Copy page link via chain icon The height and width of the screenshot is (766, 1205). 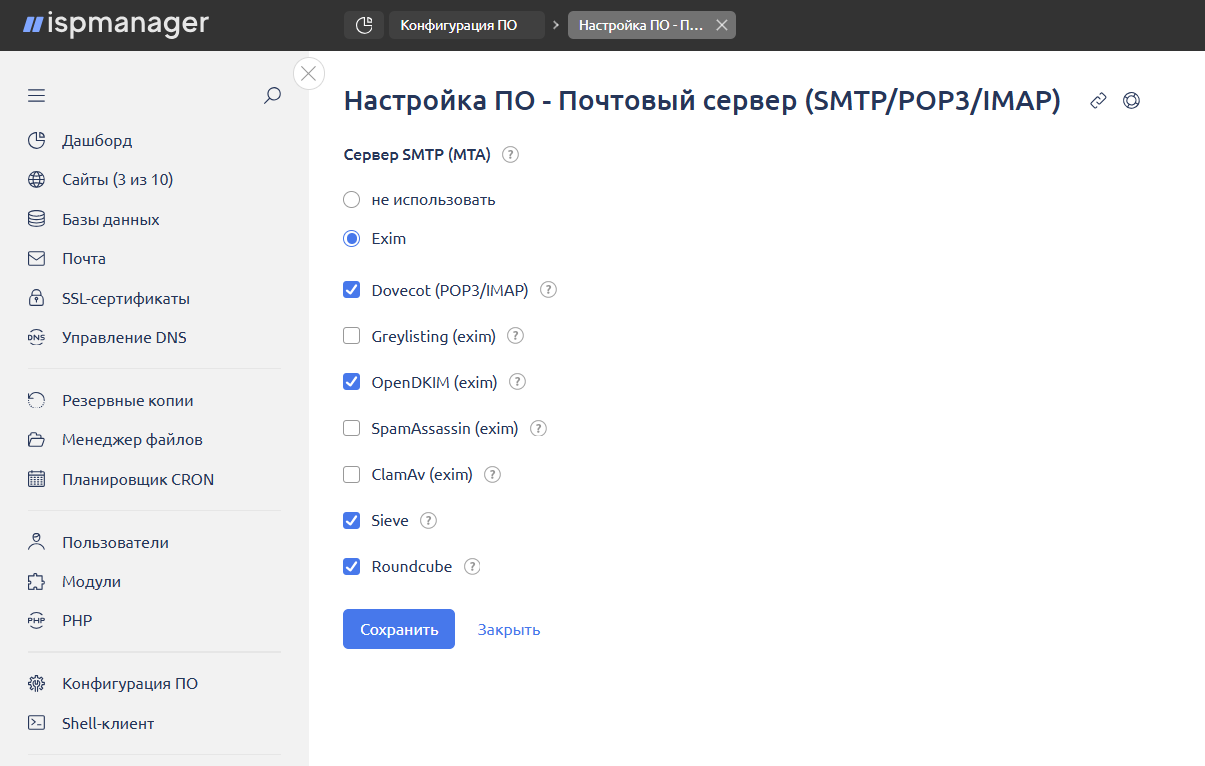1098,101
